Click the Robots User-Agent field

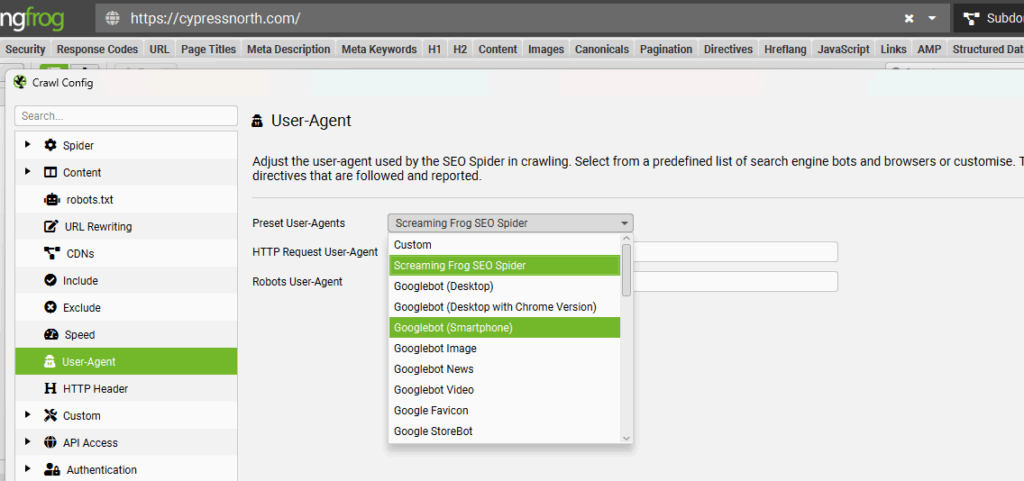735,281
